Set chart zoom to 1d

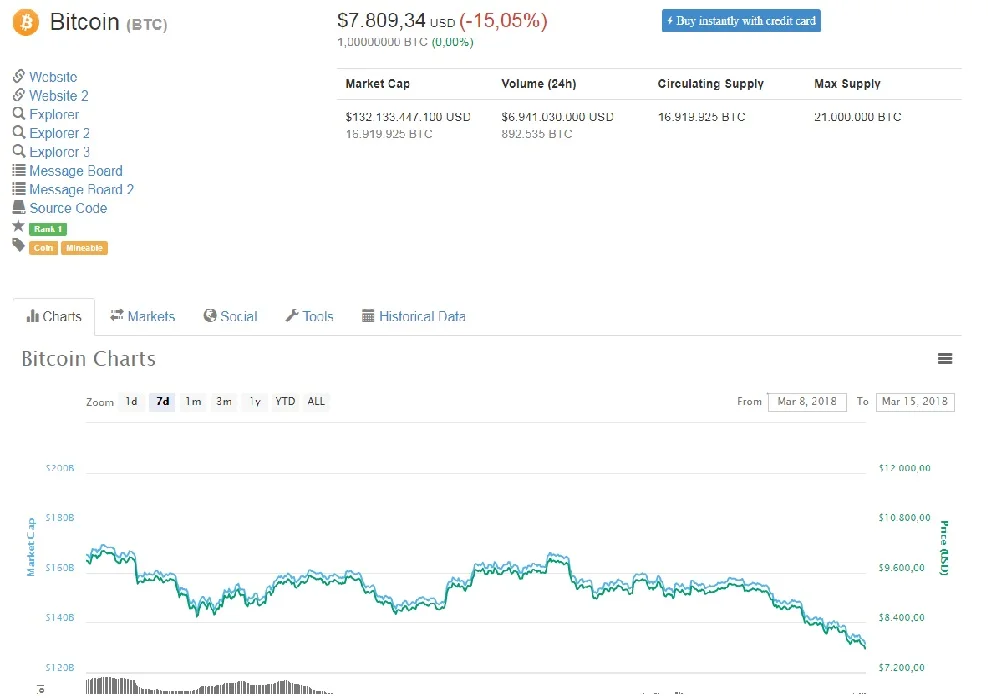tap(131, 401)
